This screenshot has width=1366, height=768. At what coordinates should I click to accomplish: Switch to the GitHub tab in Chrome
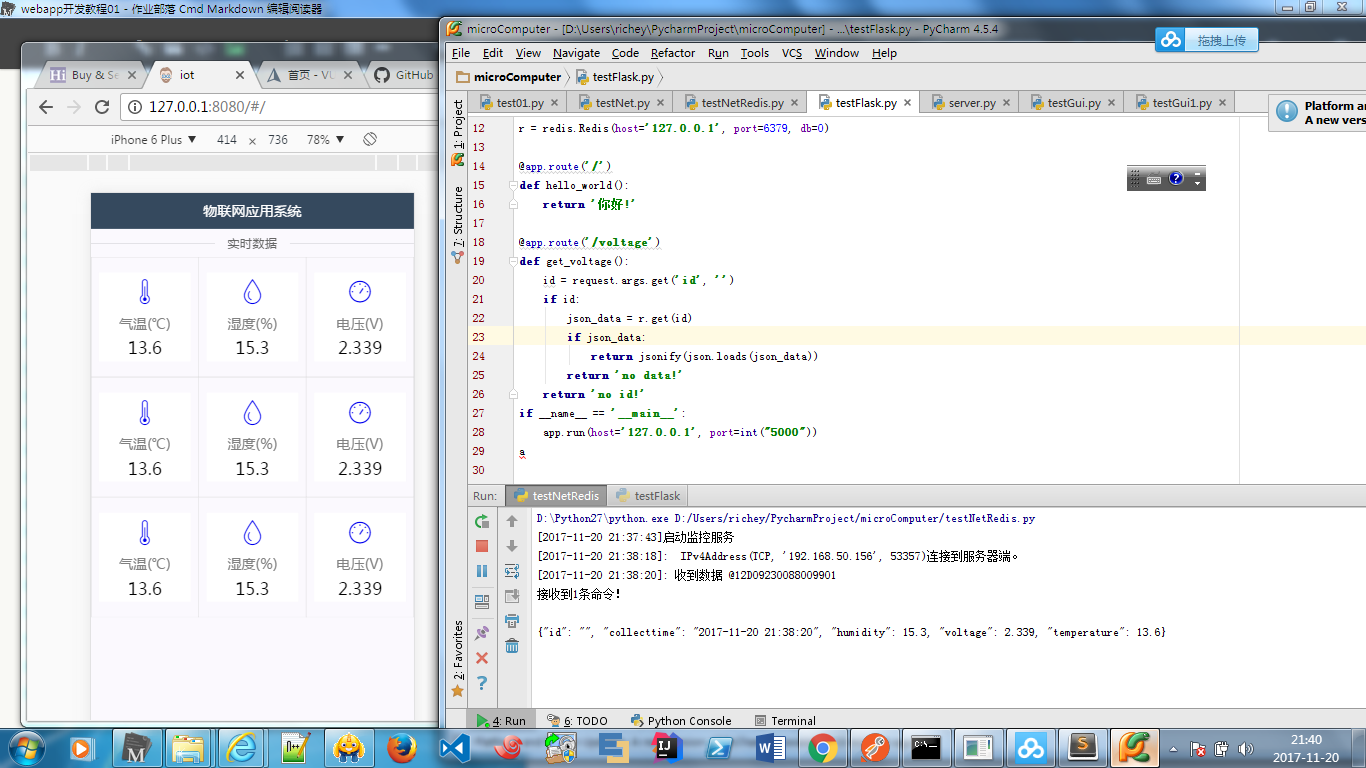(x=404, y=75)
